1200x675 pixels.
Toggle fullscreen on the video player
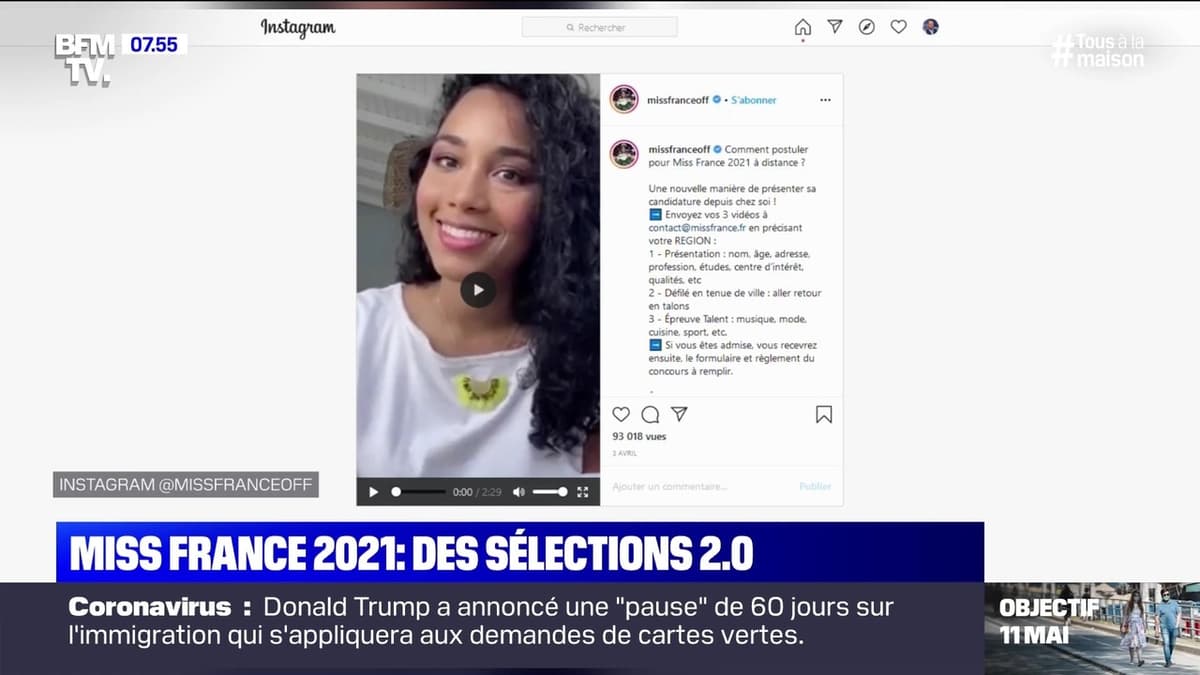click(583, 492)
